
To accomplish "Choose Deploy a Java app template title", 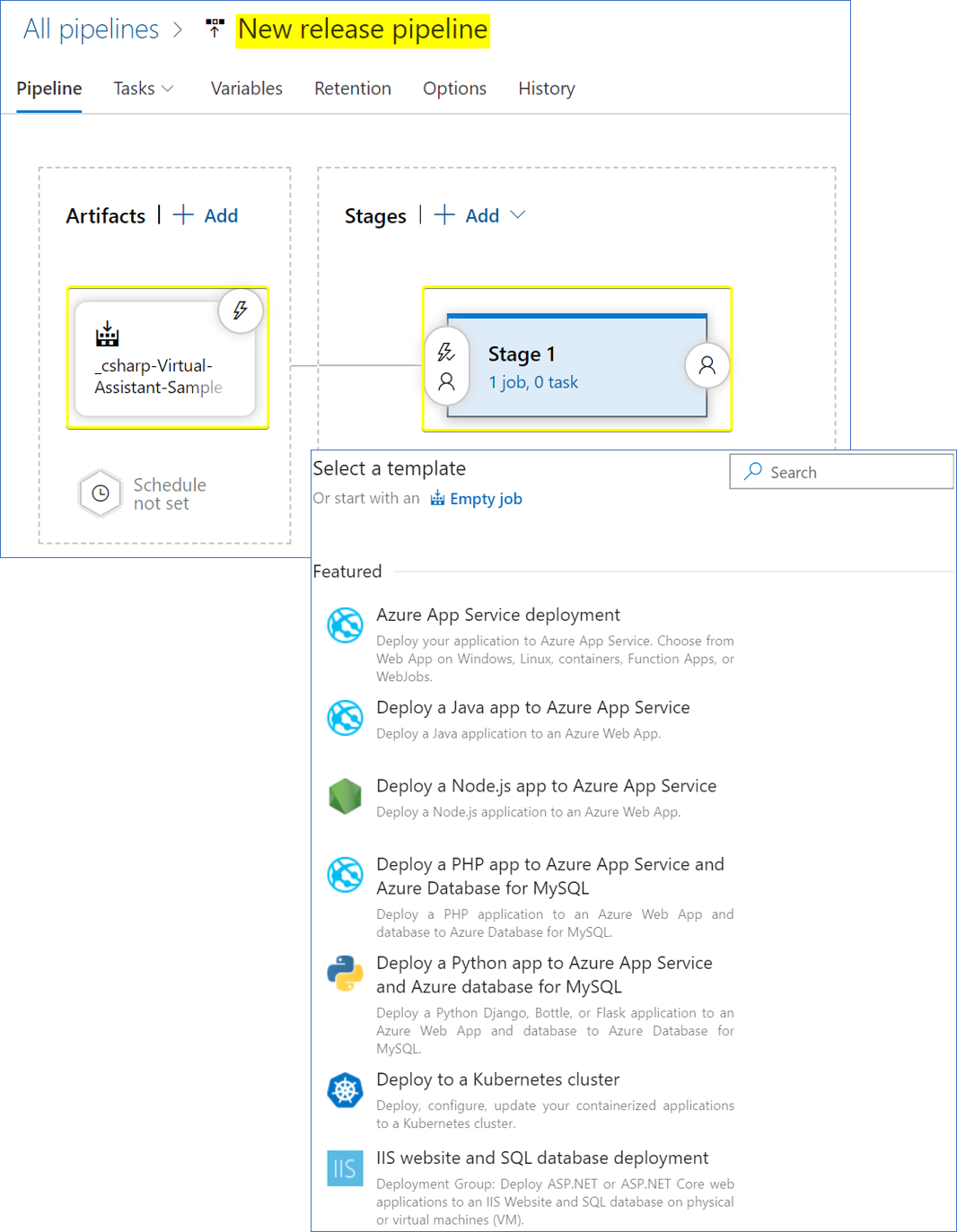I will click(533, 707).
